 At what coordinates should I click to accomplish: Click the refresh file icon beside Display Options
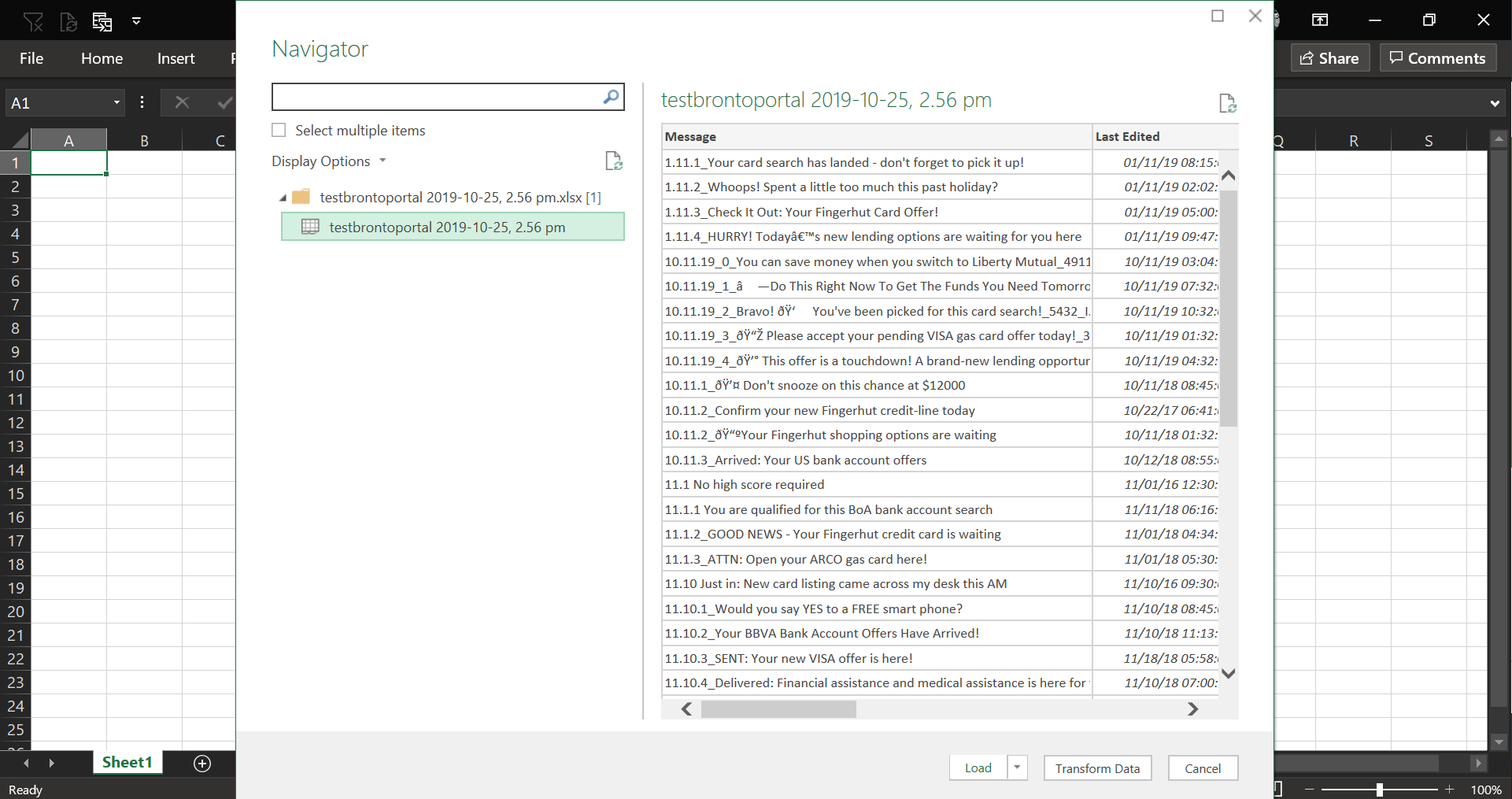[614, 161]
